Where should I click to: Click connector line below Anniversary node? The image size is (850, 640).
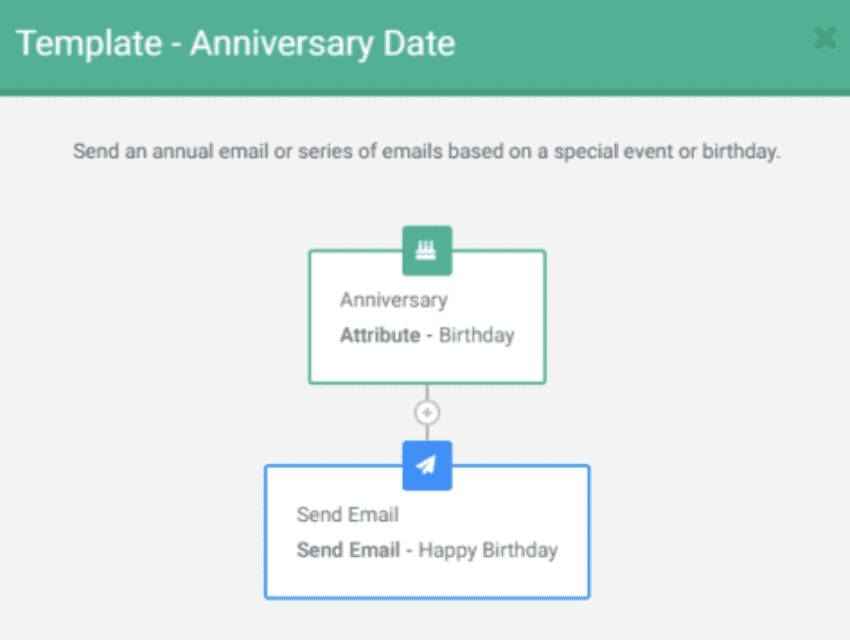pos(427,392)
